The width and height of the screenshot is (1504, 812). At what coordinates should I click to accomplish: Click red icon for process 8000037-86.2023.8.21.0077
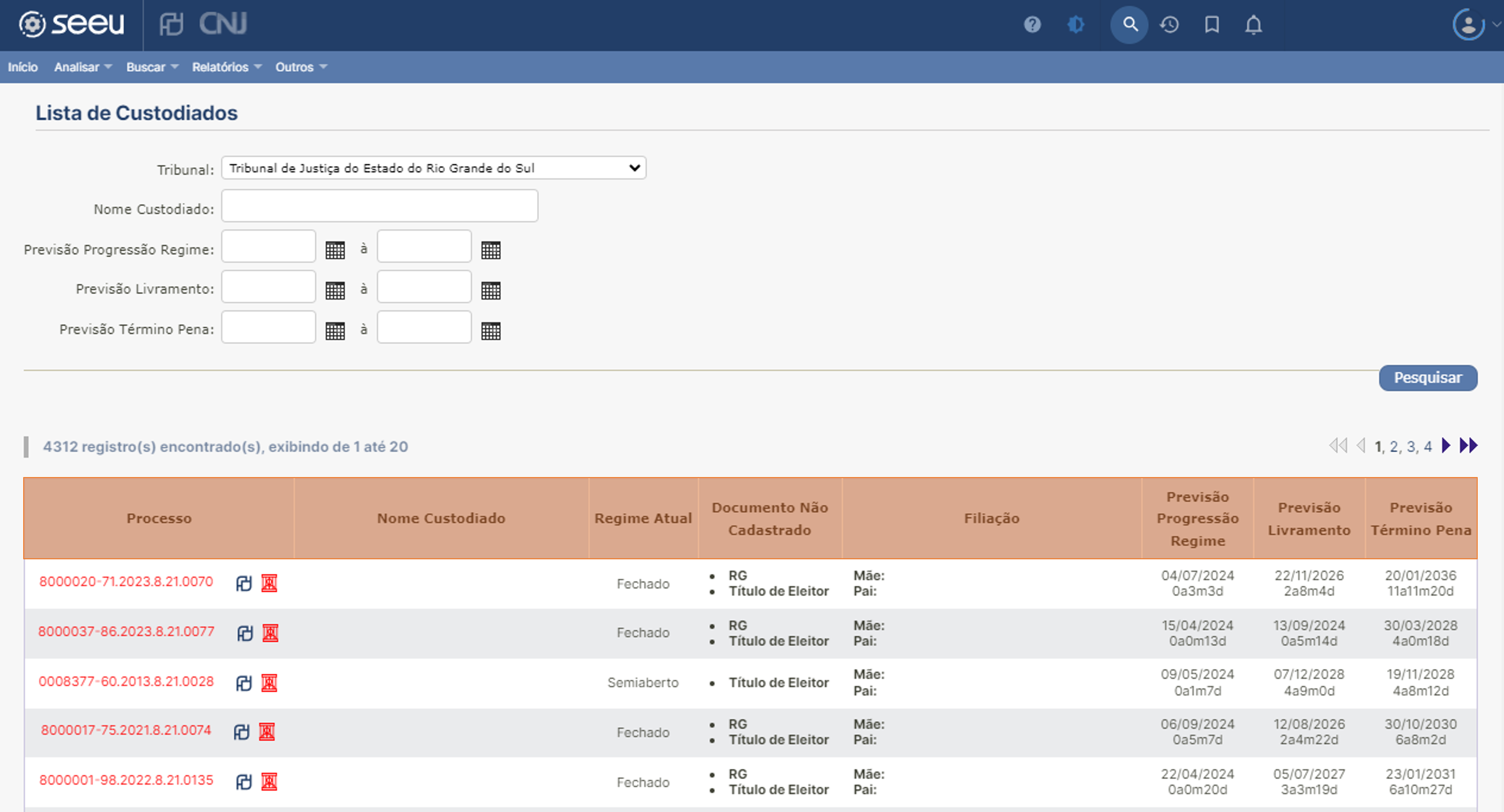pos(270,633)
